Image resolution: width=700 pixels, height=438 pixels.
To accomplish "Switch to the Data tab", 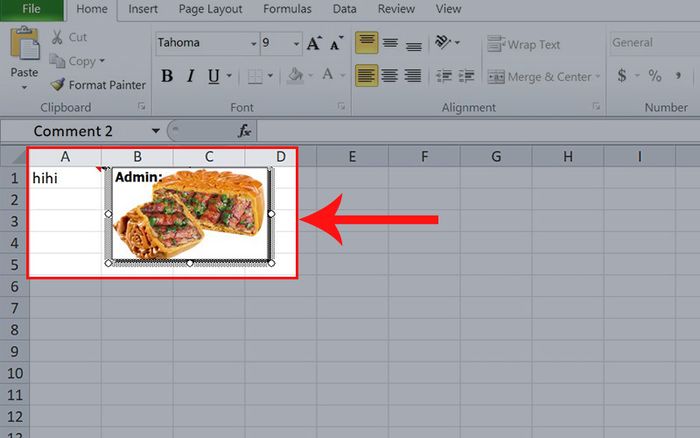I will 344,9.
